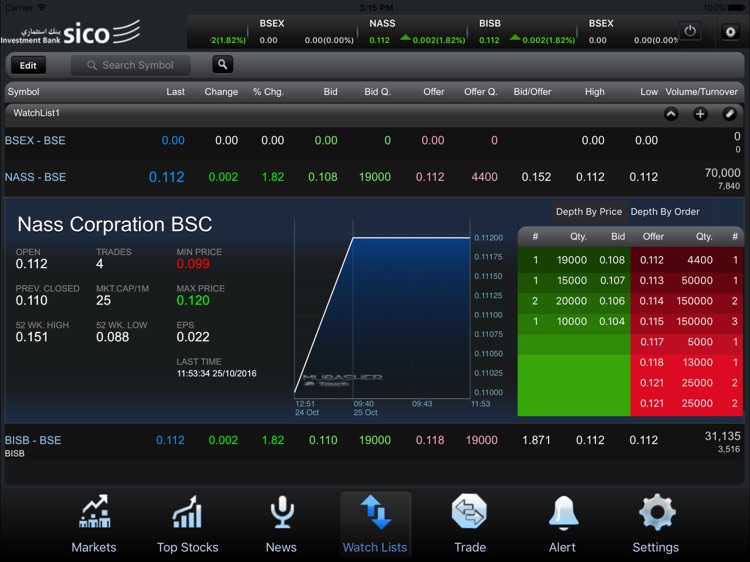
Task: Click the Last column header
Action: 176,92
